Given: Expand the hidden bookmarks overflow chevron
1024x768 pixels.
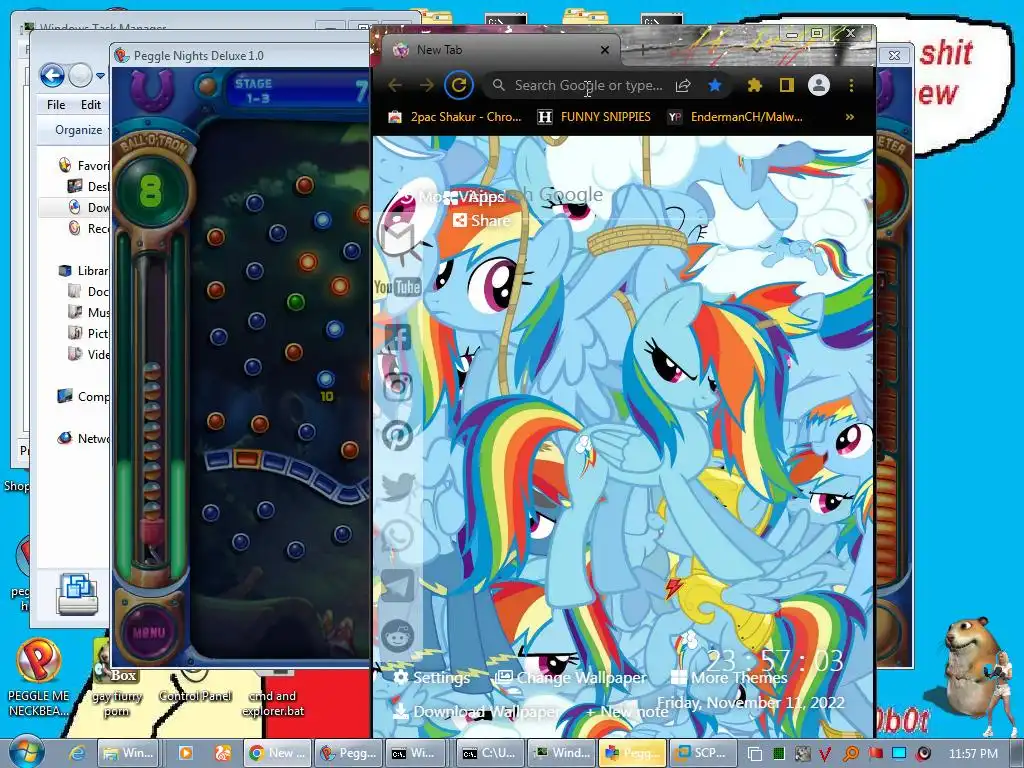Looking at the screenshot, I should tap(850, 117).
